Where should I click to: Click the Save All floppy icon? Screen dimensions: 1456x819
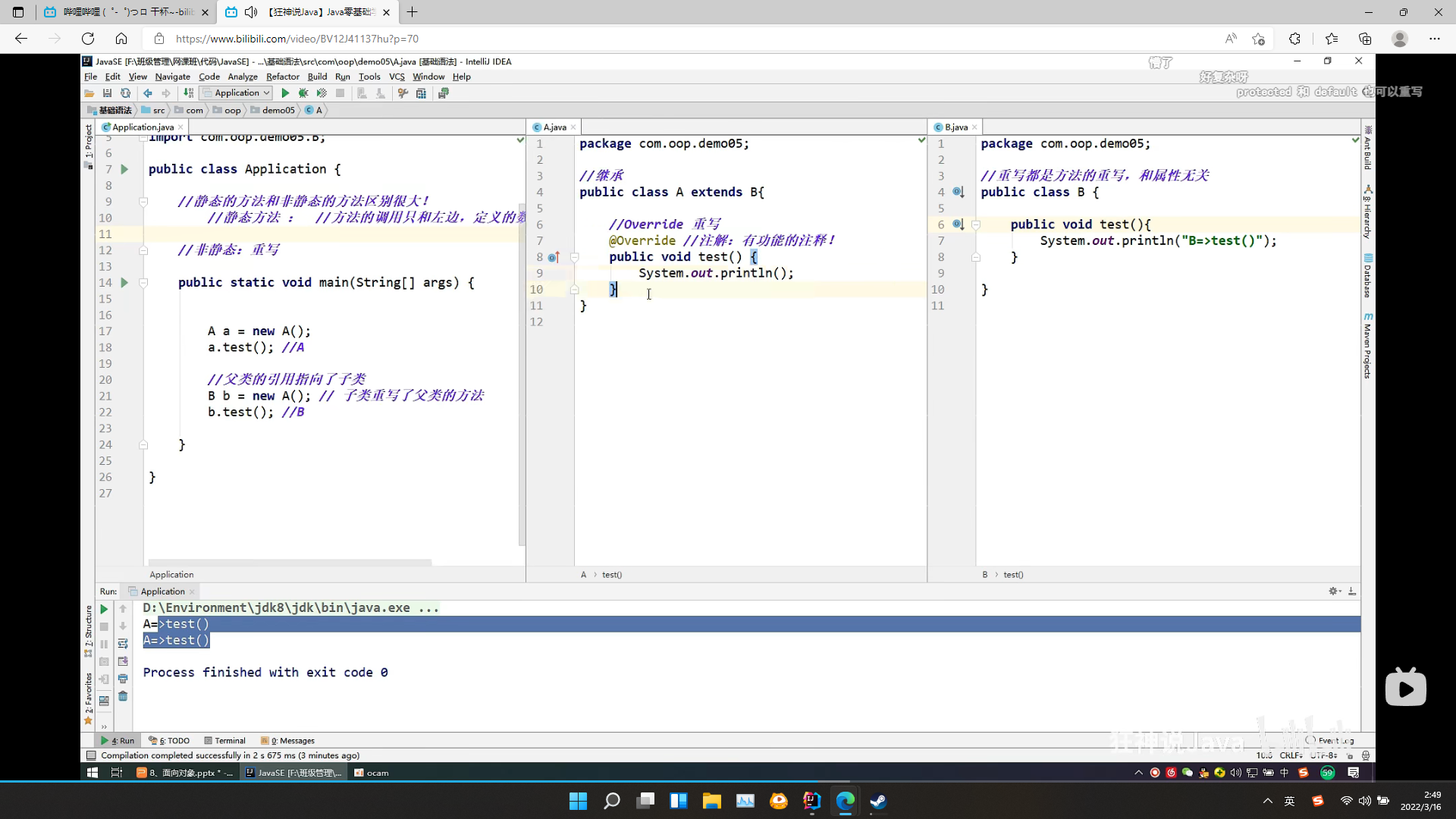click(x=107, y=93)
